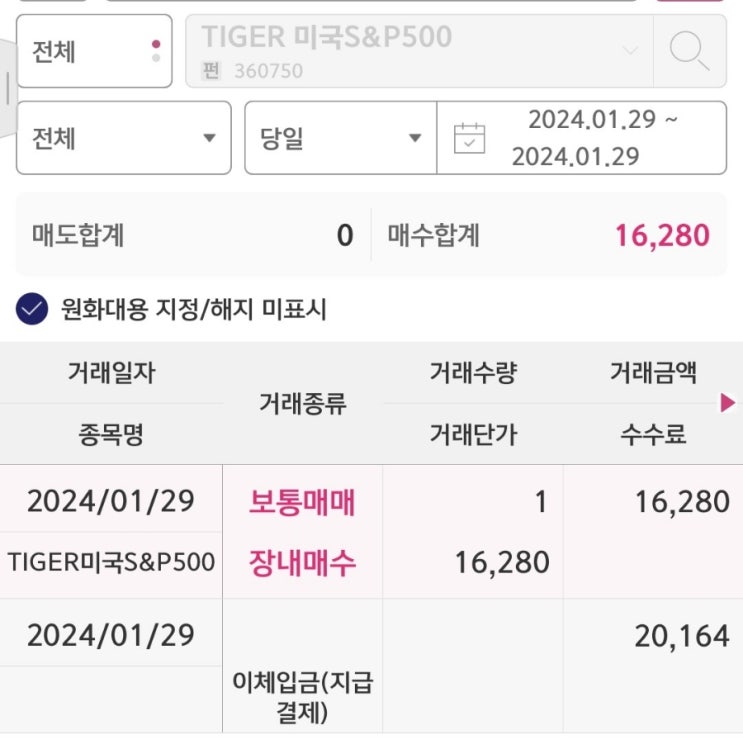Click the magnifier search icon
This screenshot has width=743, height=749.
coord(689,50)
